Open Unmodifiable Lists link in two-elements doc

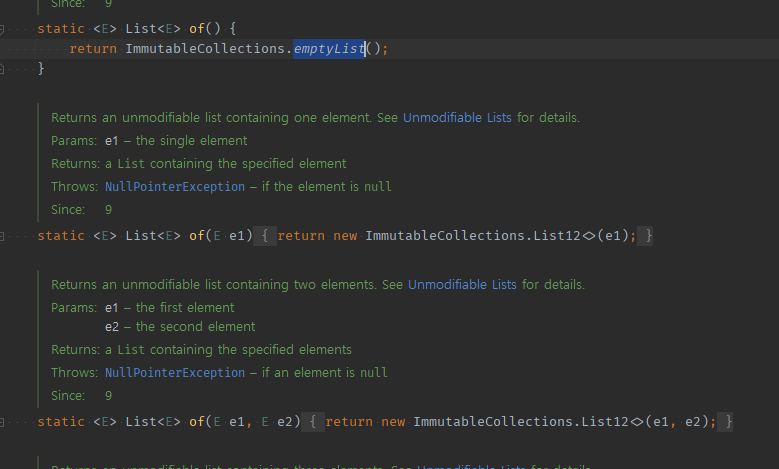[462, 285]
